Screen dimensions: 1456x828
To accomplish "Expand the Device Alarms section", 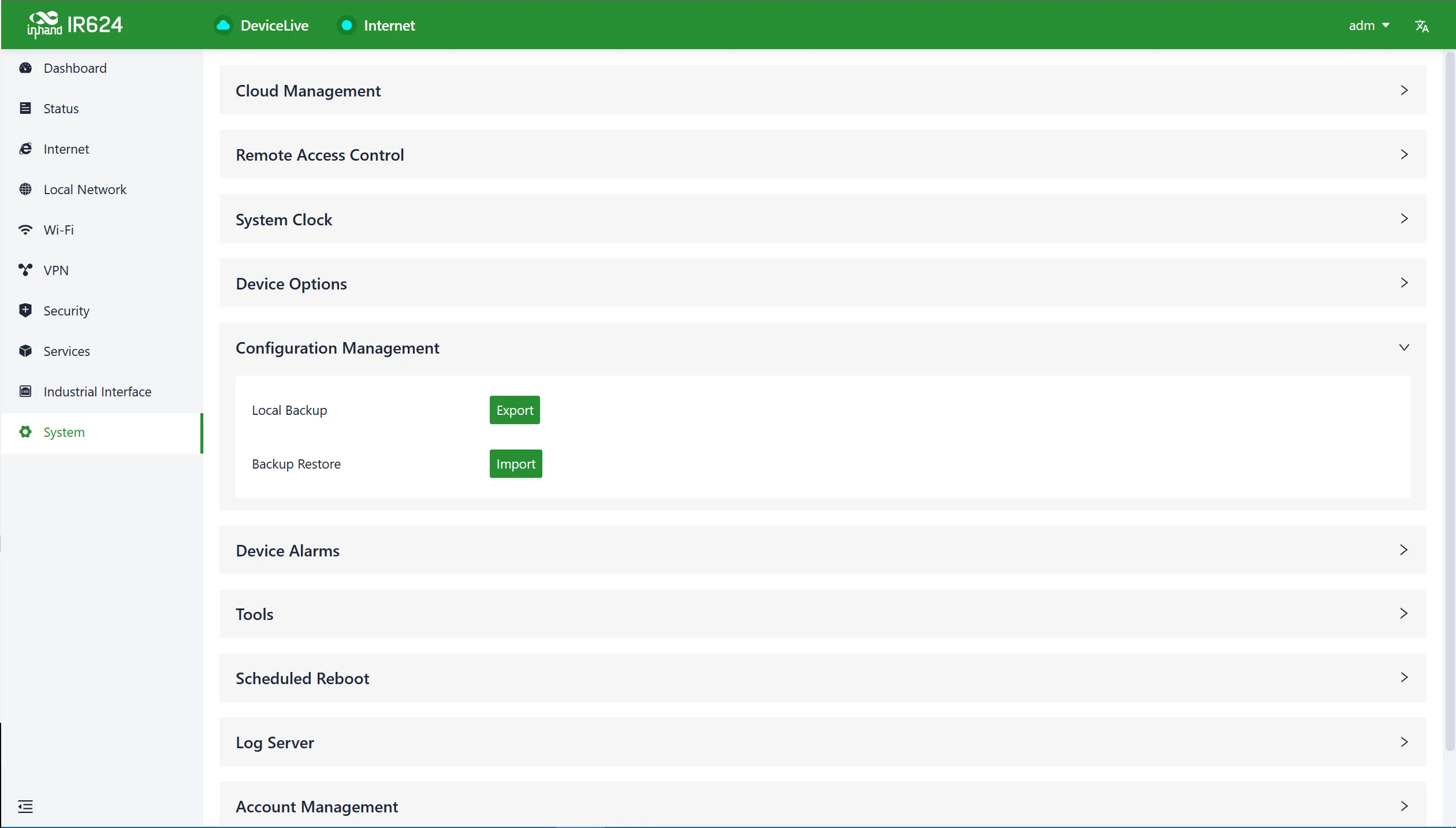I will pyautogui.click(x=822, y=550).
